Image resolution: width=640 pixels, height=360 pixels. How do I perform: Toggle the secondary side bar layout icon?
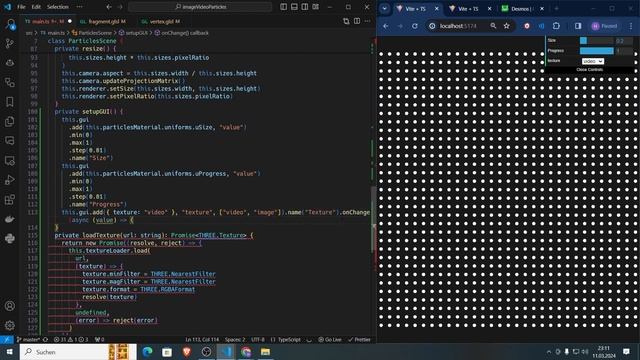(x=305, y=7)
